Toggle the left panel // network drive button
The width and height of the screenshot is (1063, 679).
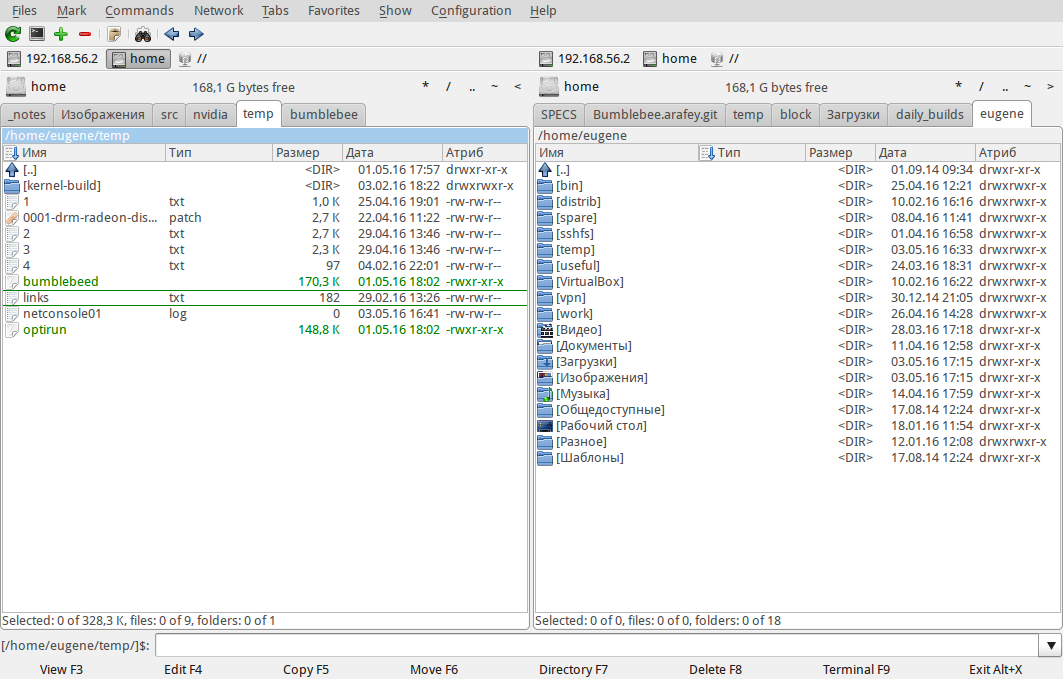tap(192, 59)
